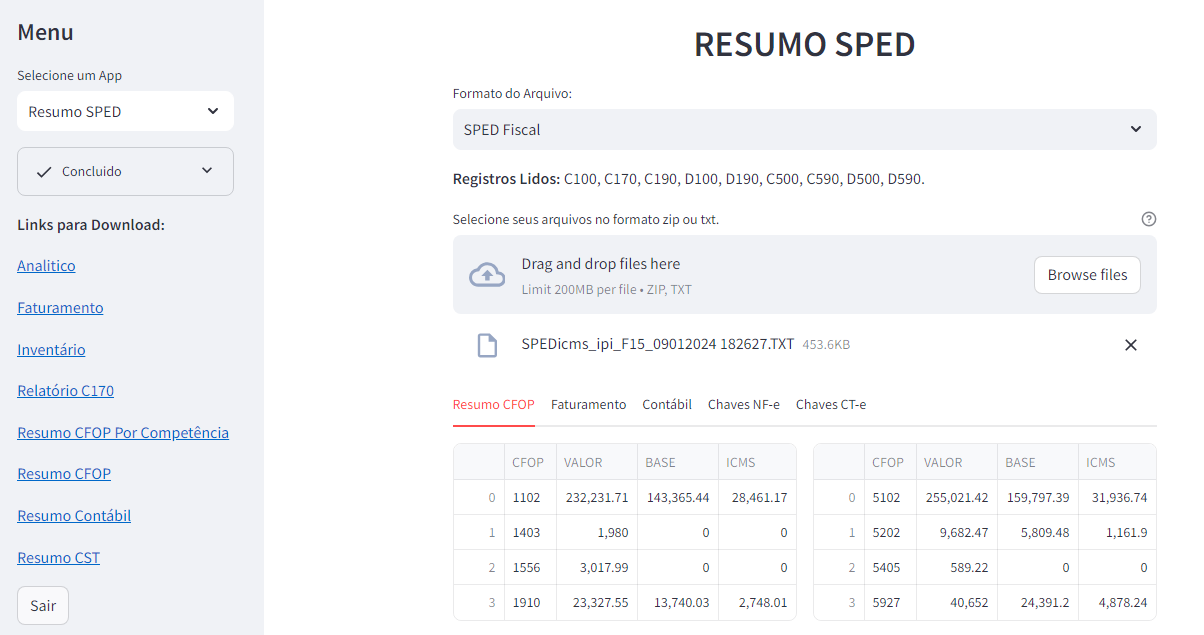The height and width of the screenshot is (635, 1204).
Task: Select cell with base 143,365.44
Action: (678, 497)
